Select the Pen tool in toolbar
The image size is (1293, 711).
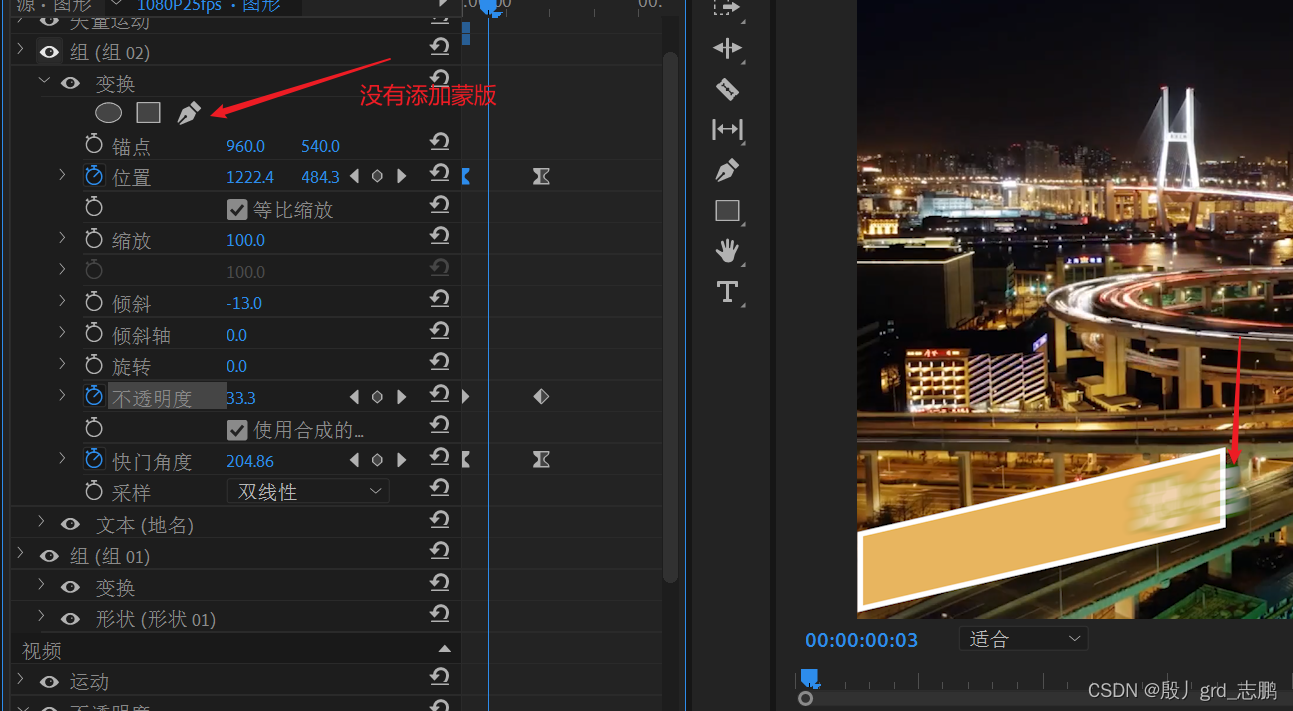(727, 171)
